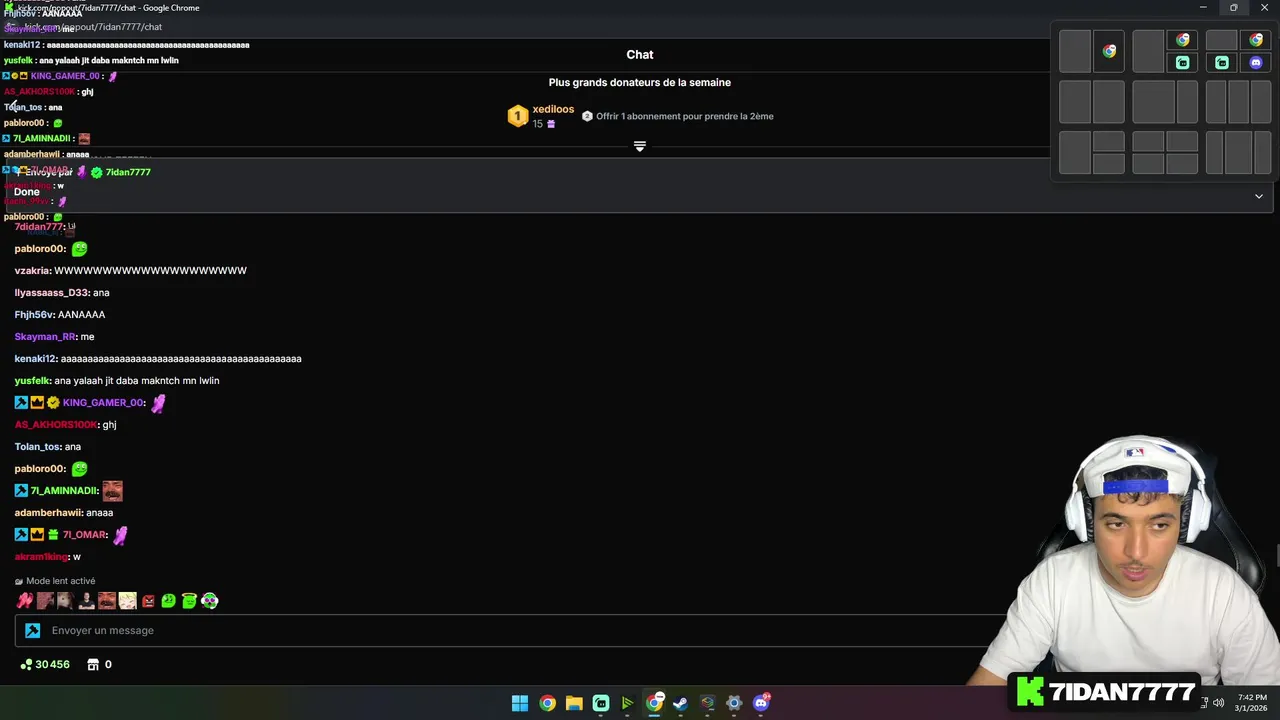The width and height of the screenshot is (1280, 720).
Task: Open Discord from the taskbar
Action: pos(761,703)
